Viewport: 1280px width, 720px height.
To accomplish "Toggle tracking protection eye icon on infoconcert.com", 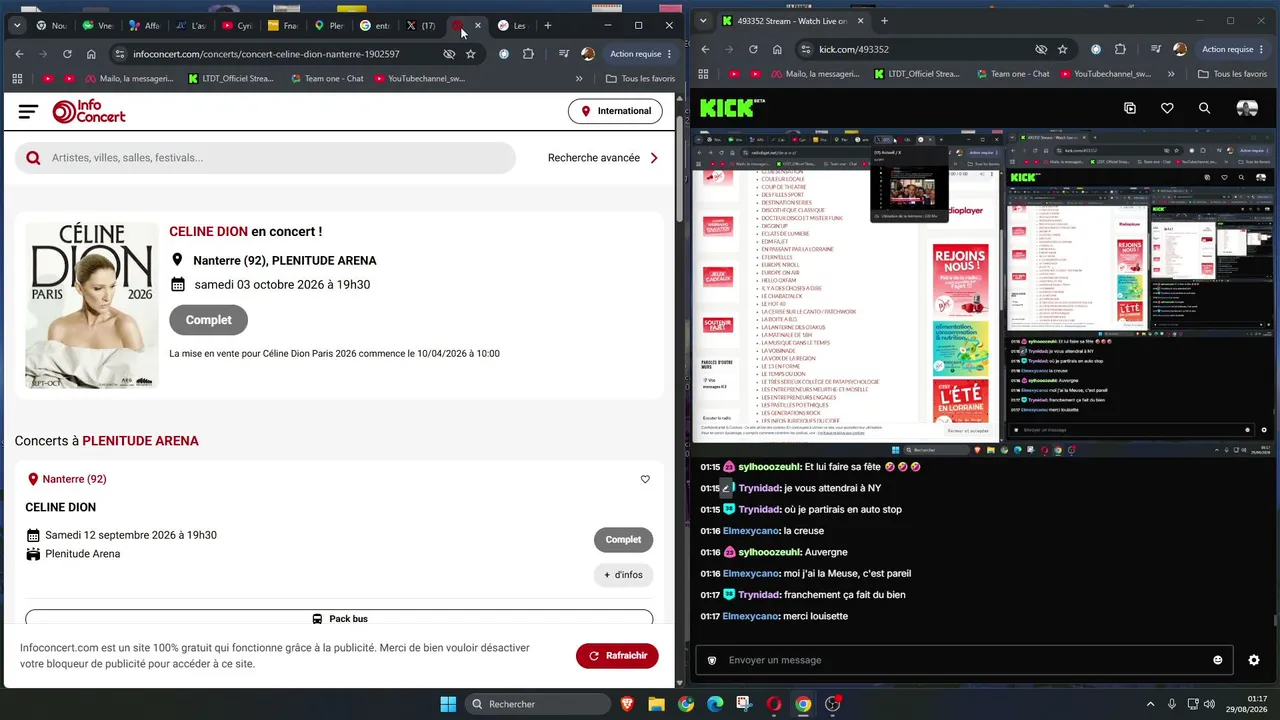I will 449,54.
